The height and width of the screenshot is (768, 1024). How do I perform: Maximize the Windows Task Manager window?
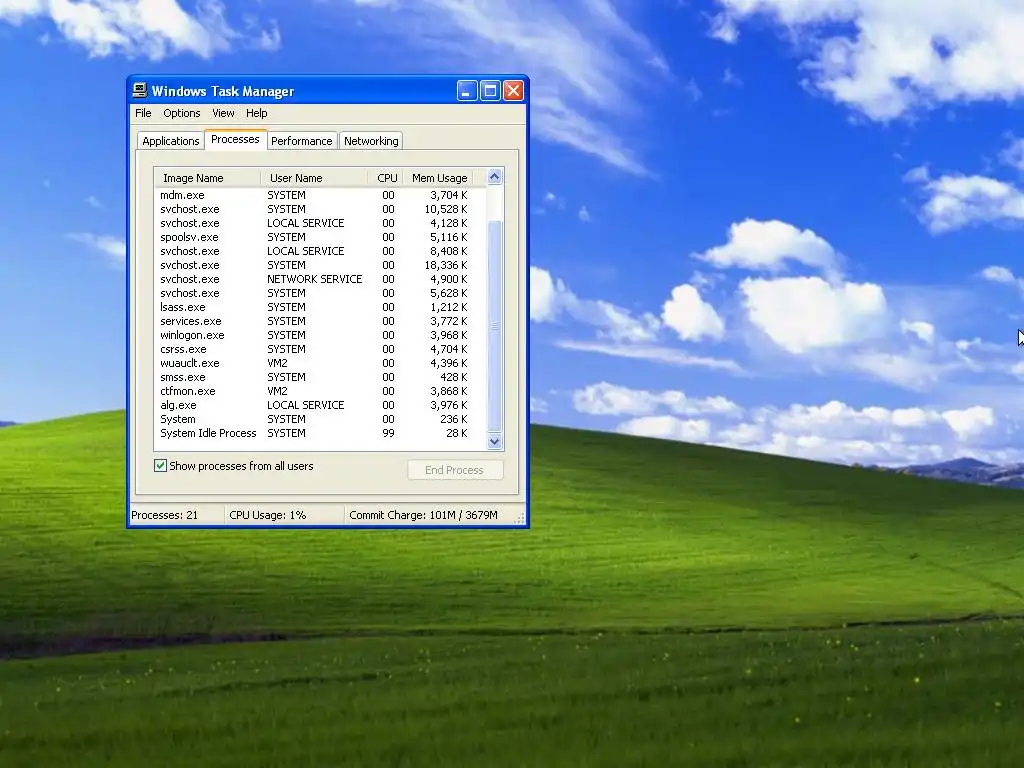click(490, 91)
